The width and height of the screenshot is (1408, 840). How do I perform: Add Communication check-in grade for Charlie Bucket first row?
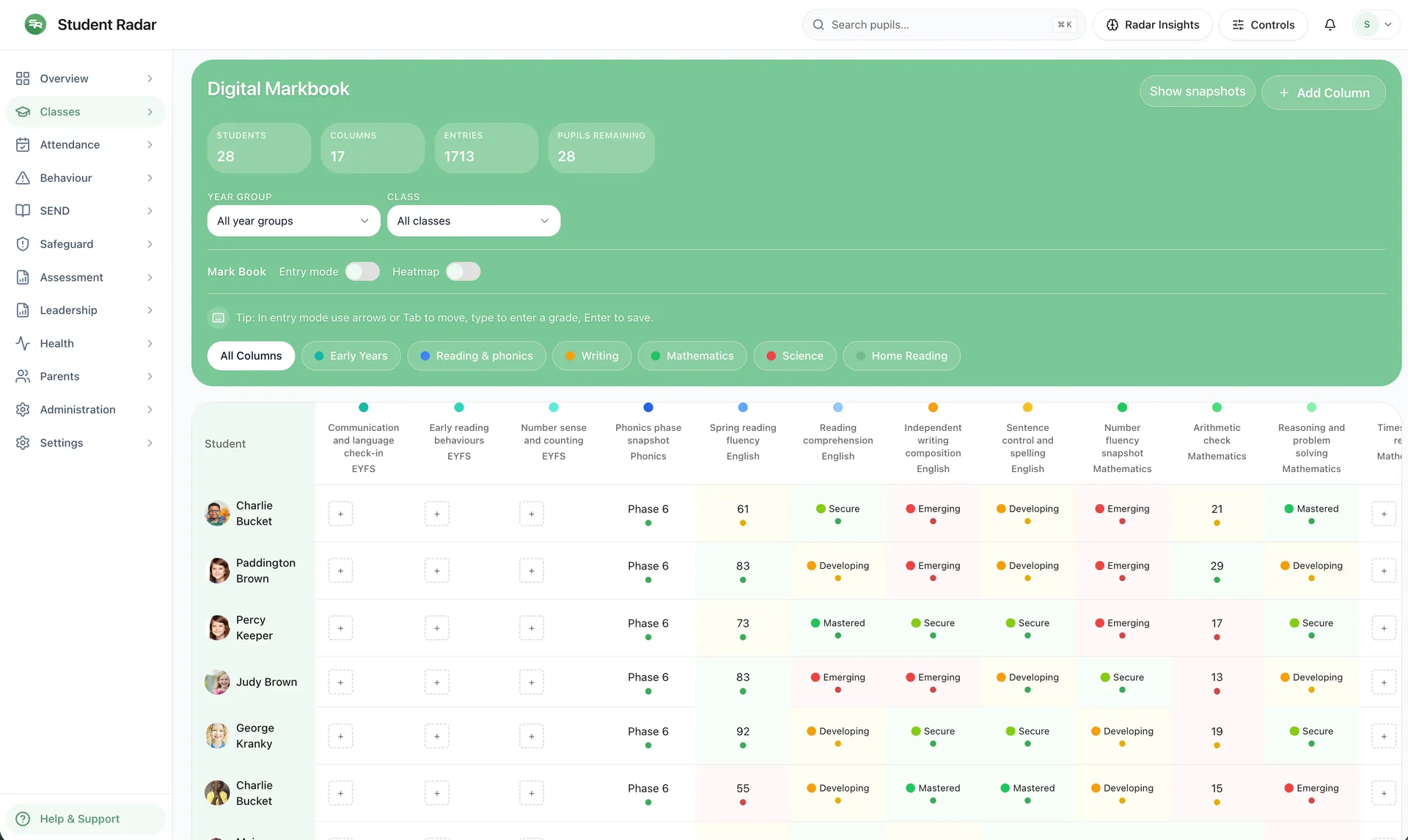tap(340, 514)
